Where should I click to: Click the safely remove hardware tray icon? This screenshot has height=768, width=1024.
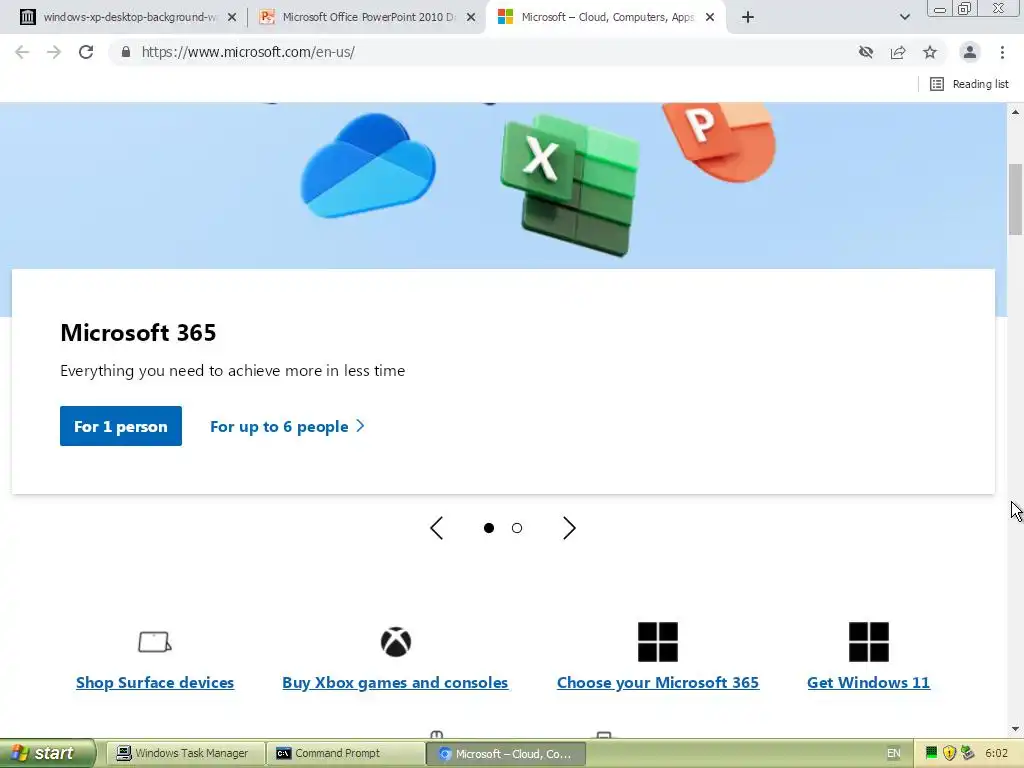(x=968, y=754)
